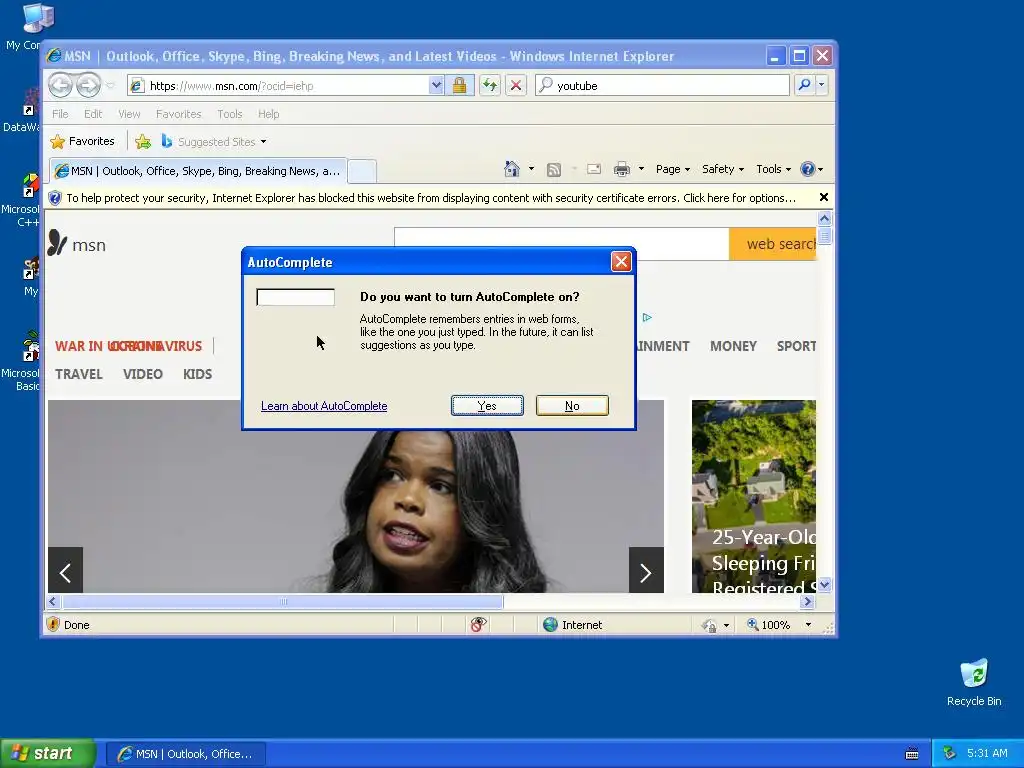The image size is (1024, 768).
Task: Click the Print icon
Action: coord(622,170)
